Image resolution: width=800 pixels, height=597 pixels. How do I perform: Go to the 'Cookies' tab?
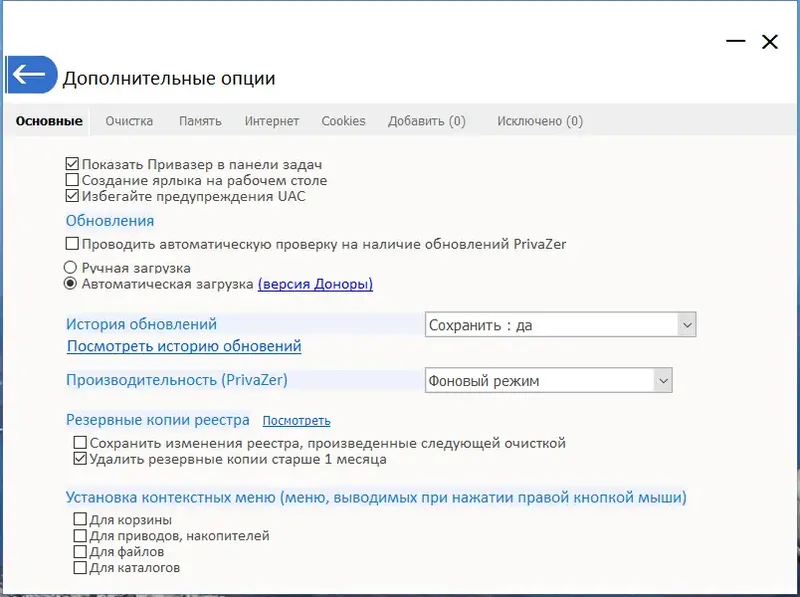pyautogui.click(x=343, y=121)
